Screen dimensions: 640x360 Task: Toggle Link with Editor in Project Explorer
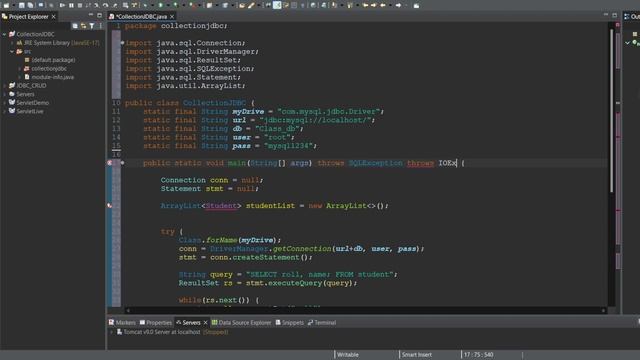83,26
